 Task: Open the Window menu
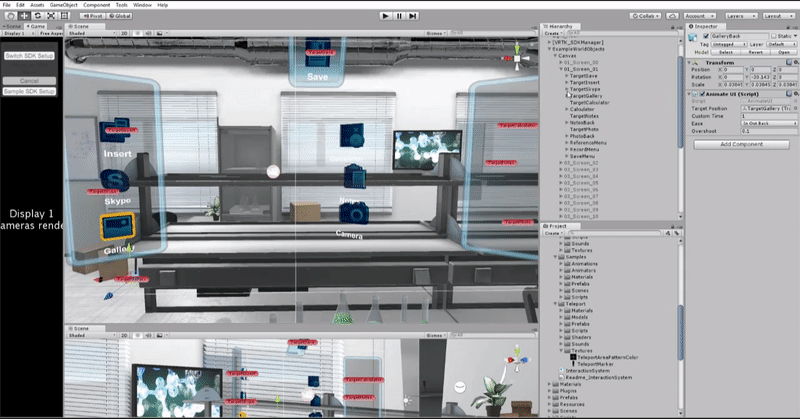142,5
